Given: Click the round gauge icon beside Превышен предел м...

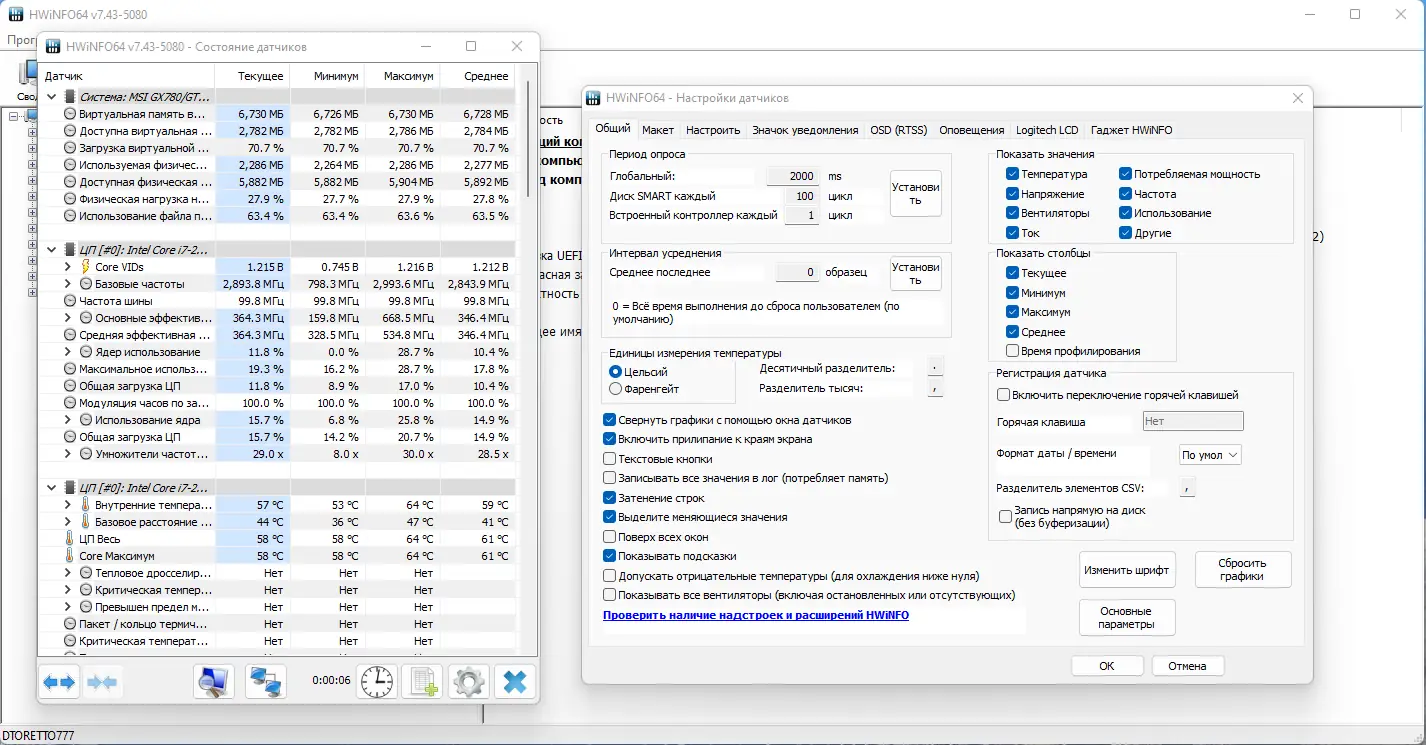Looking at the screenshot, I should coord(86,607).
